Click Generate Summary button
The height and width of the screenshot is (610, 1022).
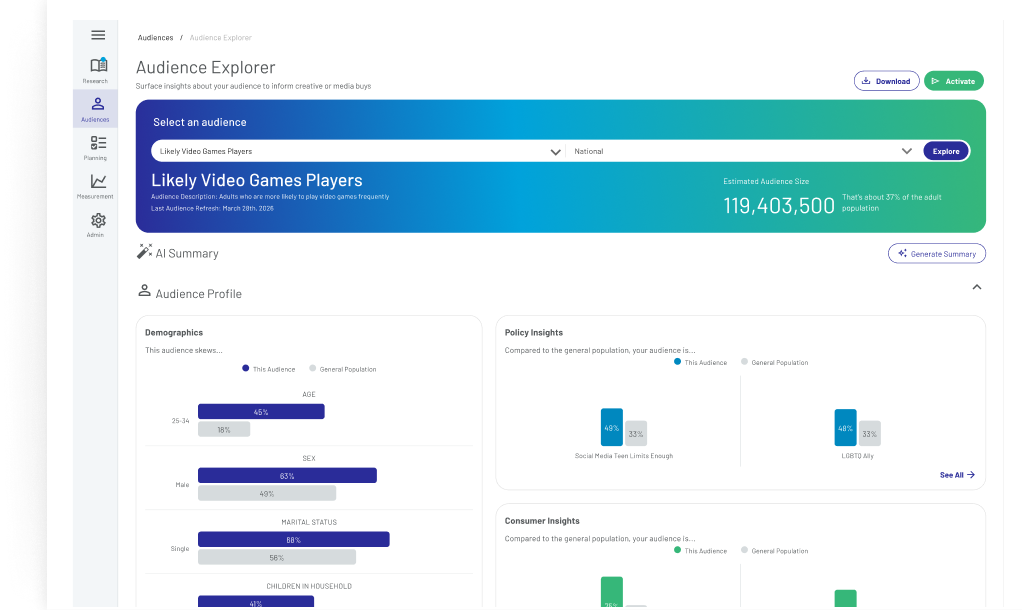pos(937,254)
